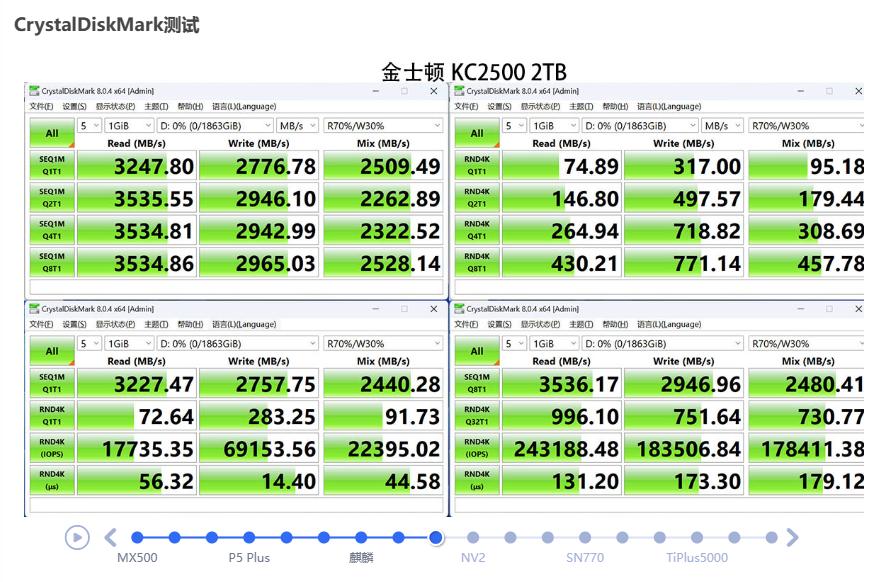Click the play button on the carousel
This screenshot has height=582, width=882.
click(78, 538)
